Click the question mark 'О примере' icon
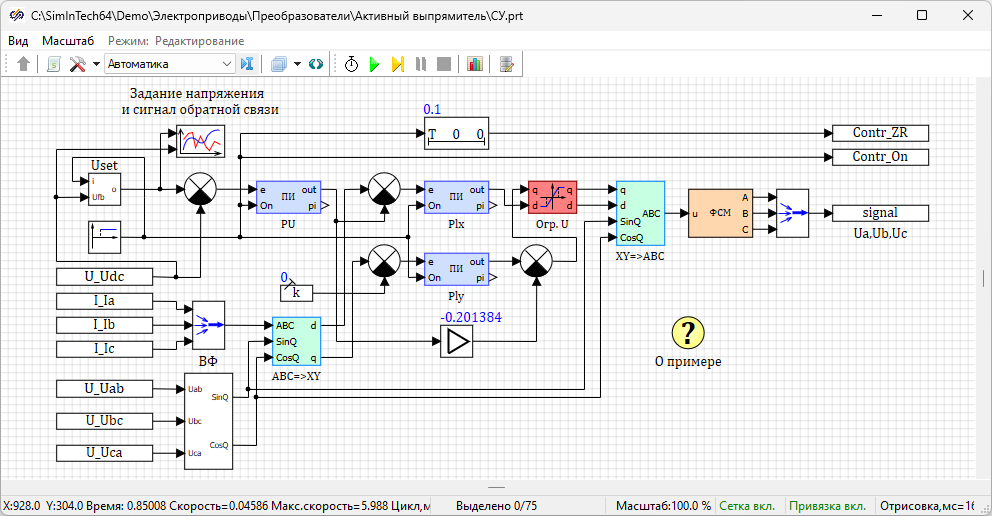 pos(688,332)
